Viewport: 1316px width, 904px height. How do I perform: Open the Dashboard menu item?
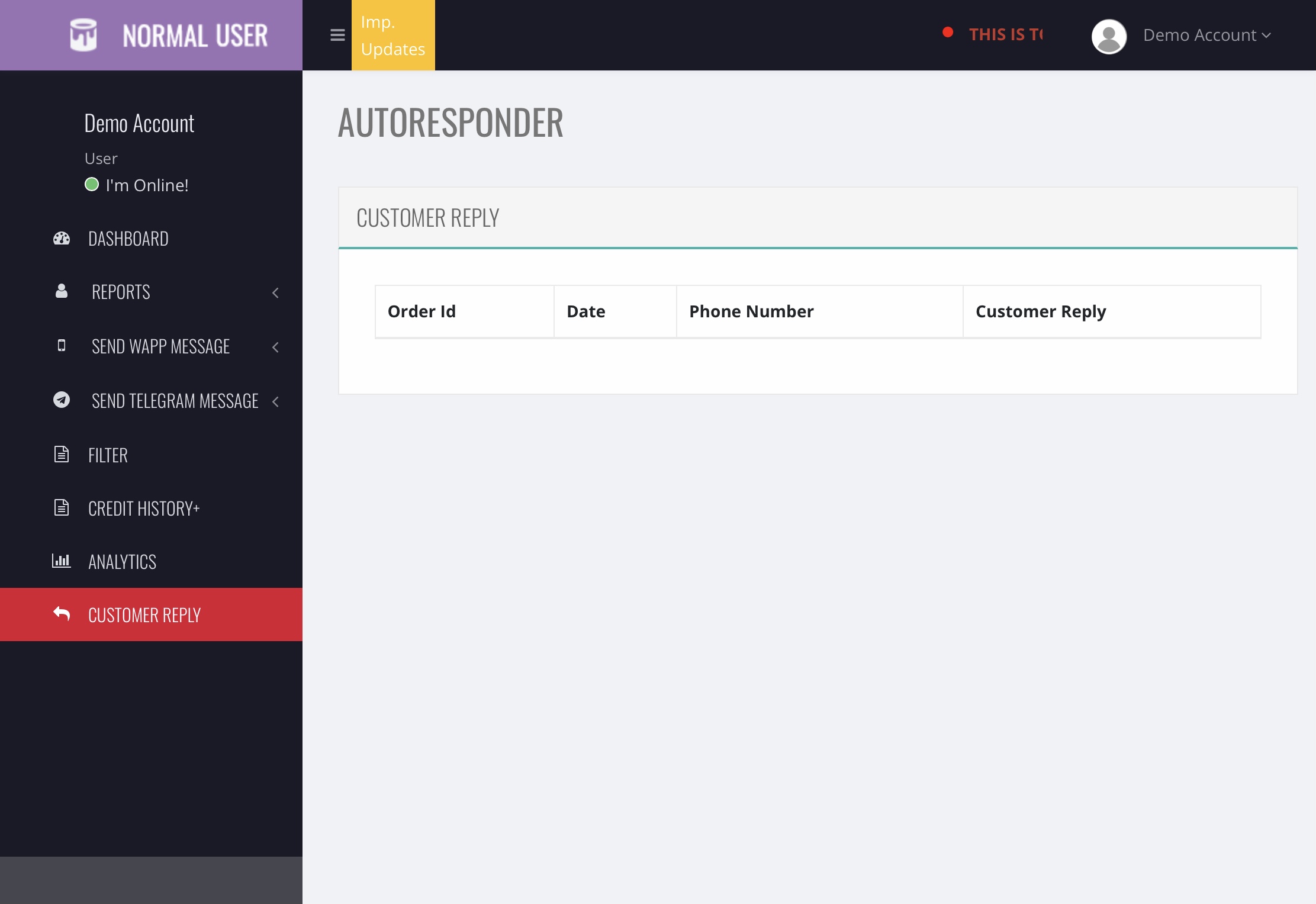(151, 239)
